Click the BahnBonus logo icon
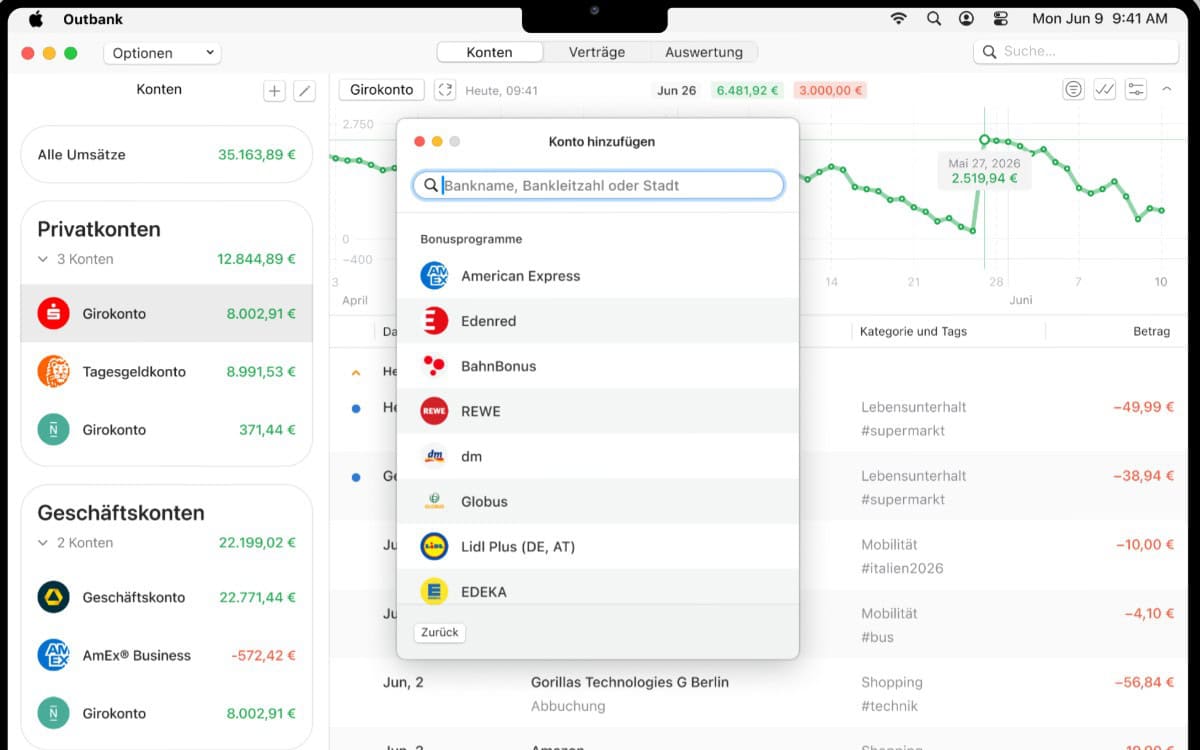 click(x=434, y=366)
